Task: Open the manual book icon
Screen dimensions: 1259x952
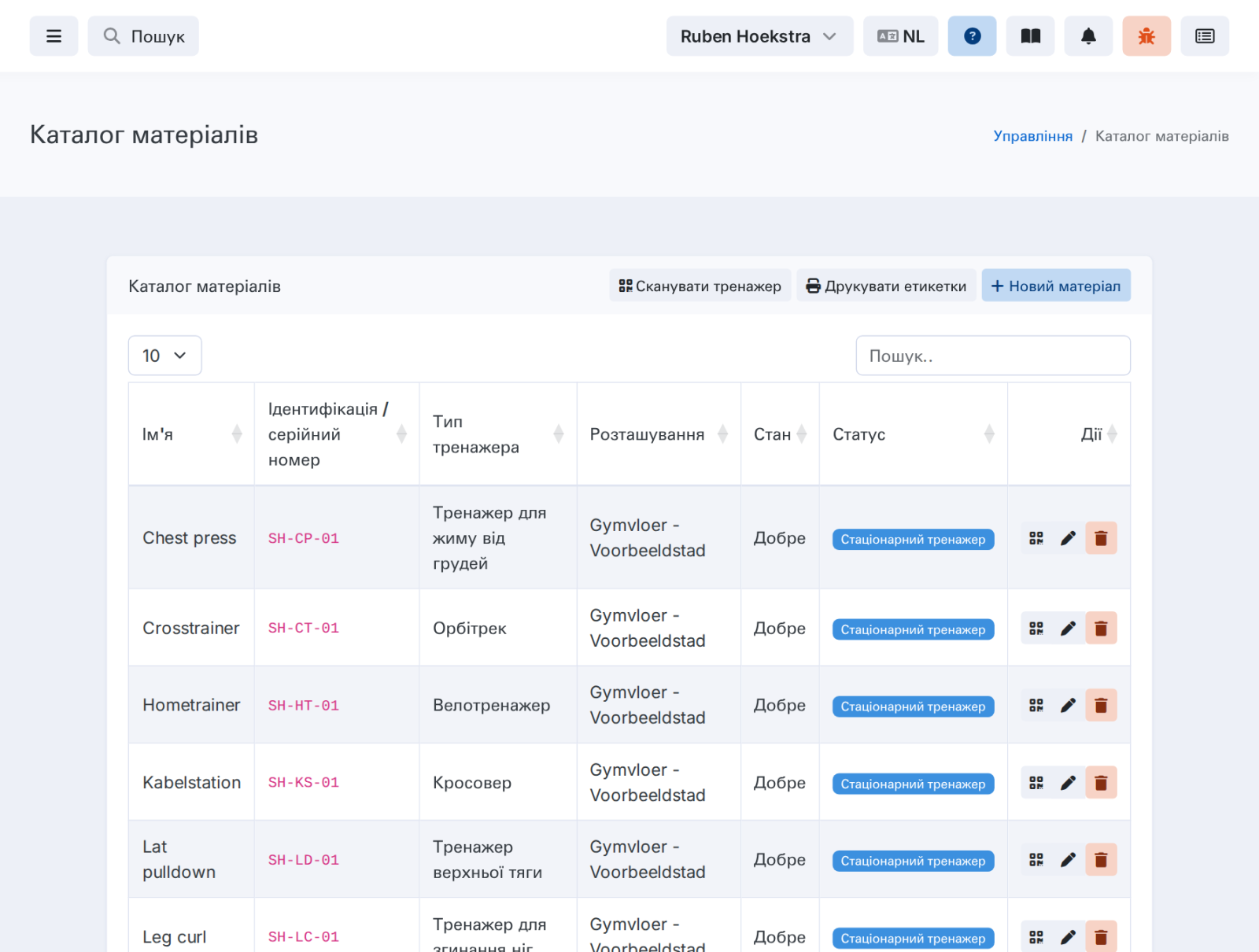Action: pos(1030,36)
